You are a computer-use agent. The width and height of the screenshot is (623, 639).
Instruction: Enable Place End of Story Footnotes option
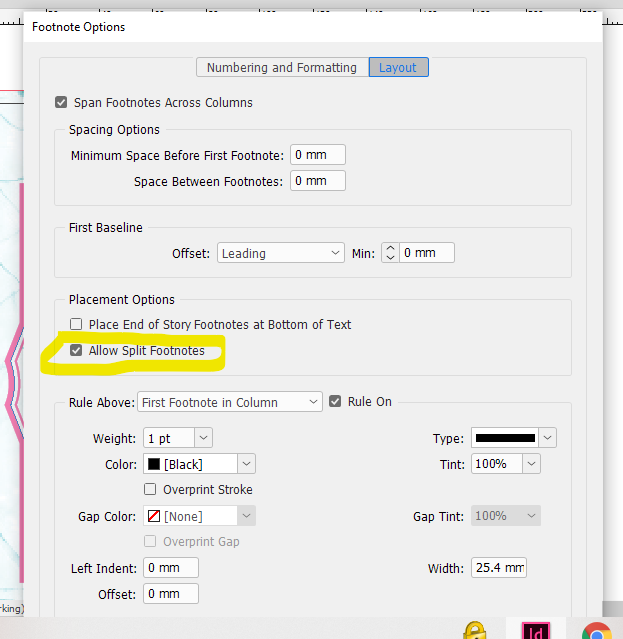76,324
